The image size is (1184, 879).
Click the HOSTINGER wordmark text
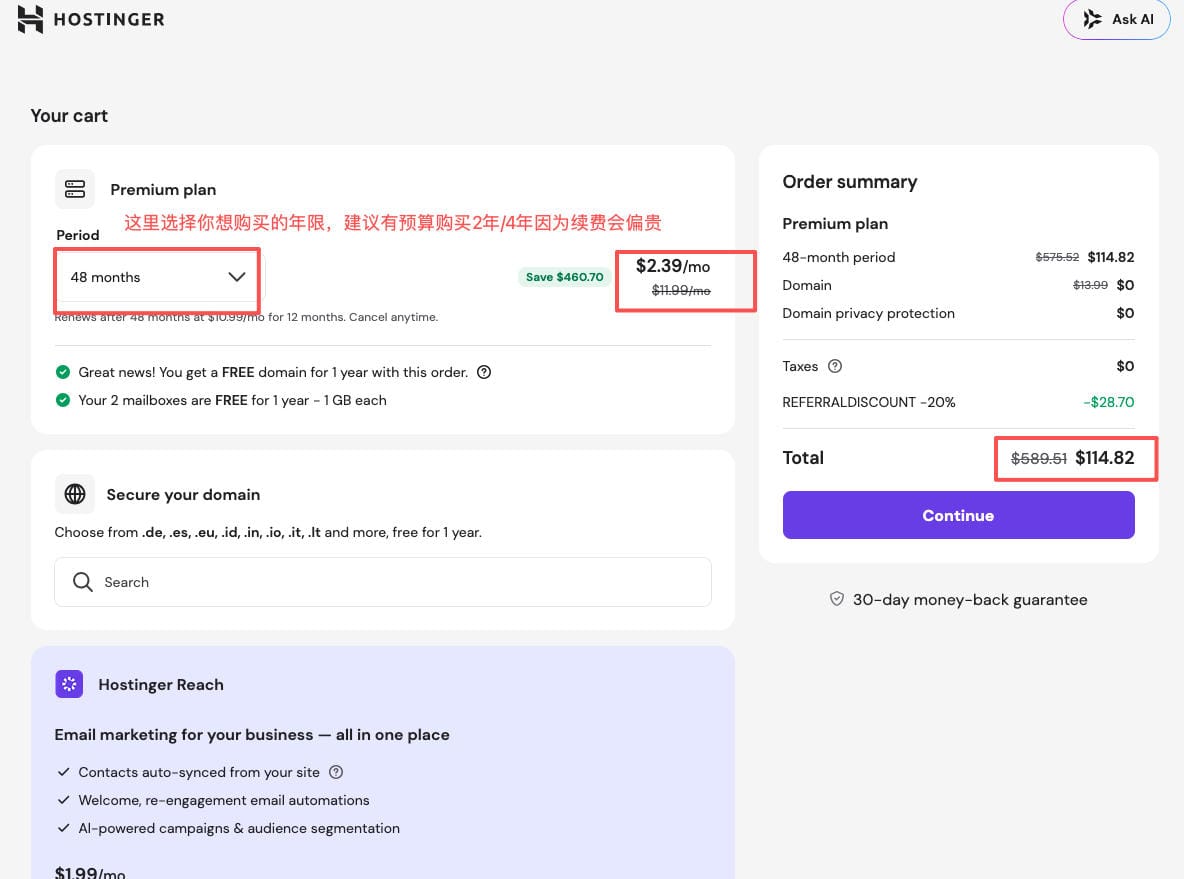point(109,20)
